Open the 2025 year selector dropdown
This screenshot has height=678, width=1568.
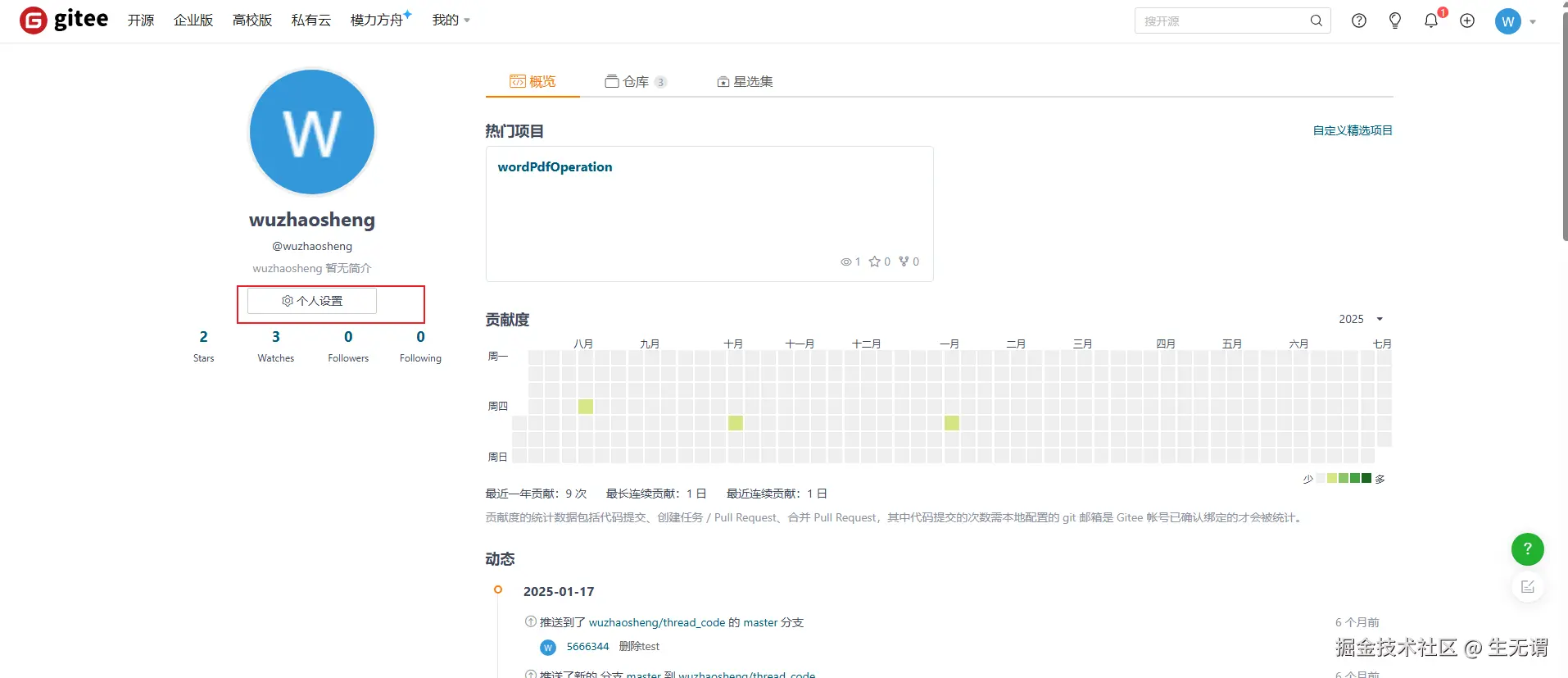pyautogui.click(x=1361, y=319)
